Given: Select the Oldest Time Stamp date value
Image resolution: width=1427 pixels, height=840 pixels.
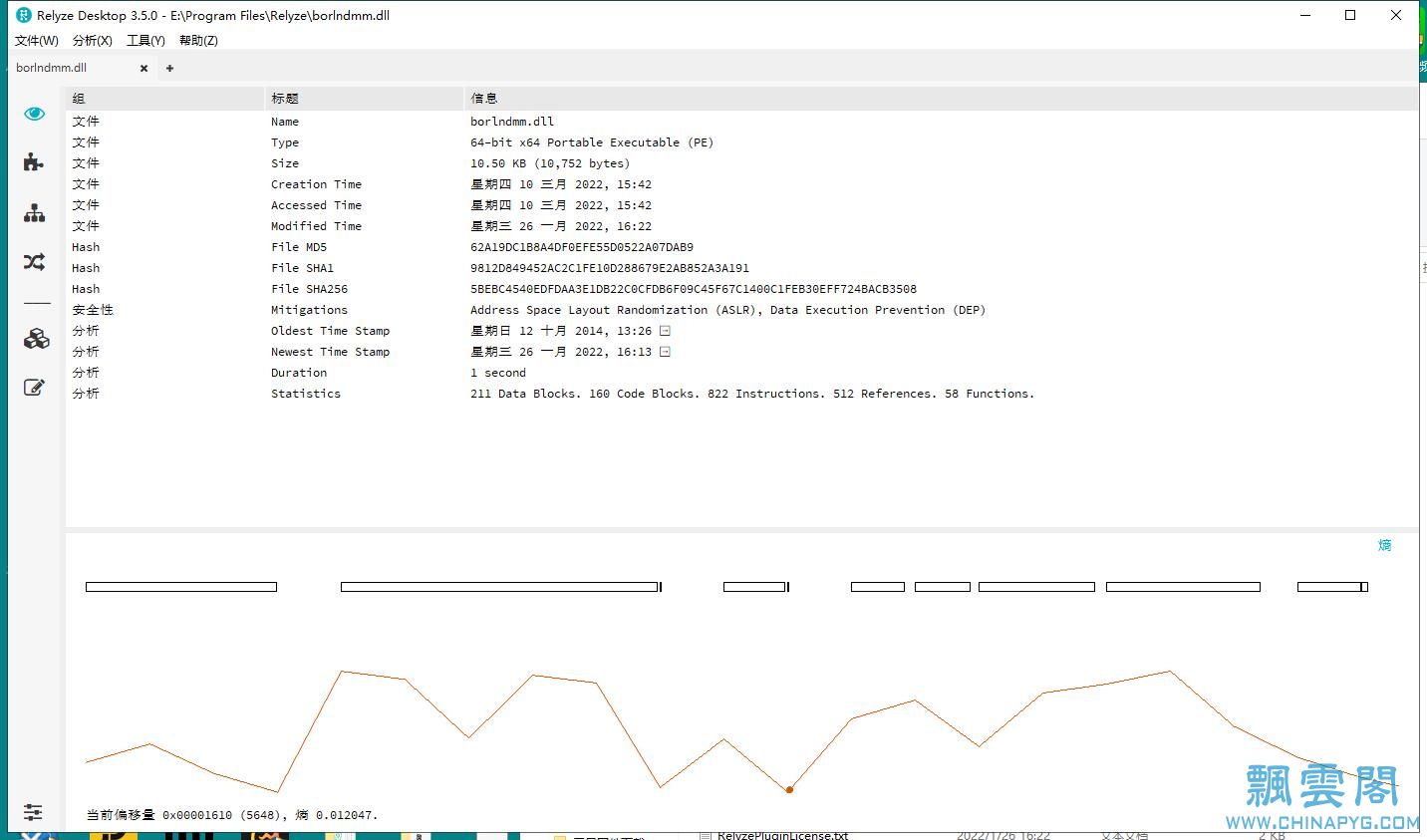Looking at the screenshot, I should [561, 331].
